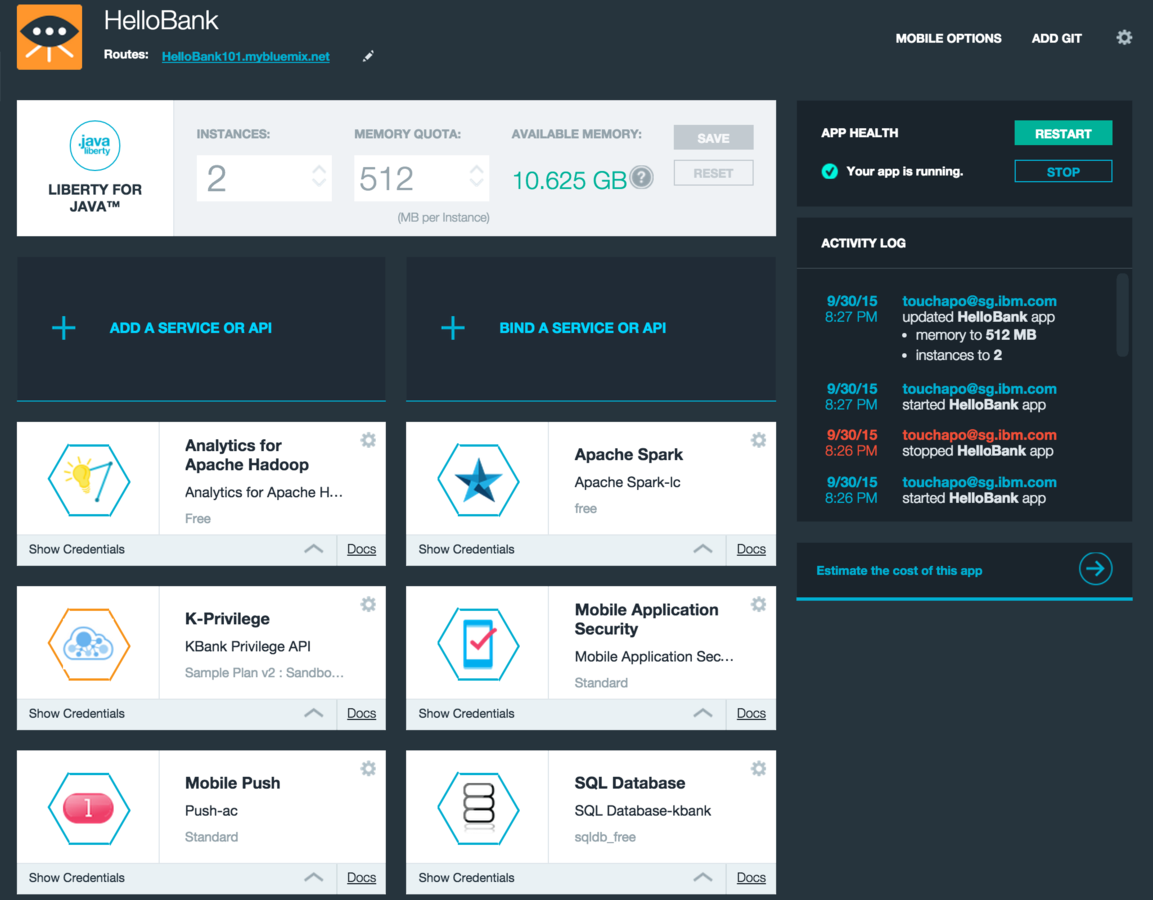Open the Mobile Application Security hexagon icon

pyautogui.click(x=479, y=644)
